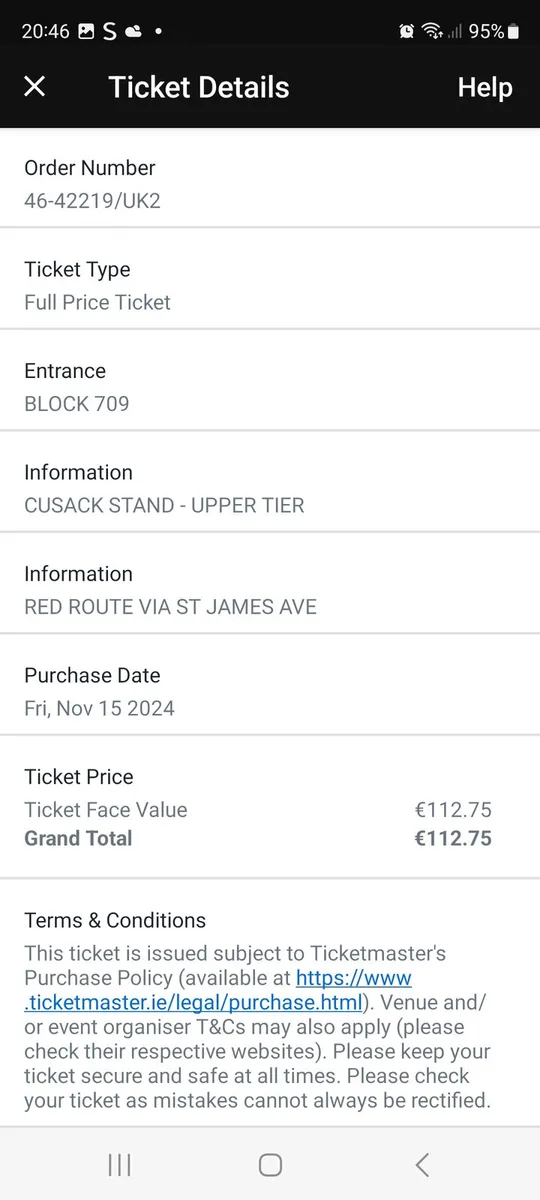Tap the Android recent apps icon
The width and height of the screenshot is (540, 1200).
tap(119, 1164)
